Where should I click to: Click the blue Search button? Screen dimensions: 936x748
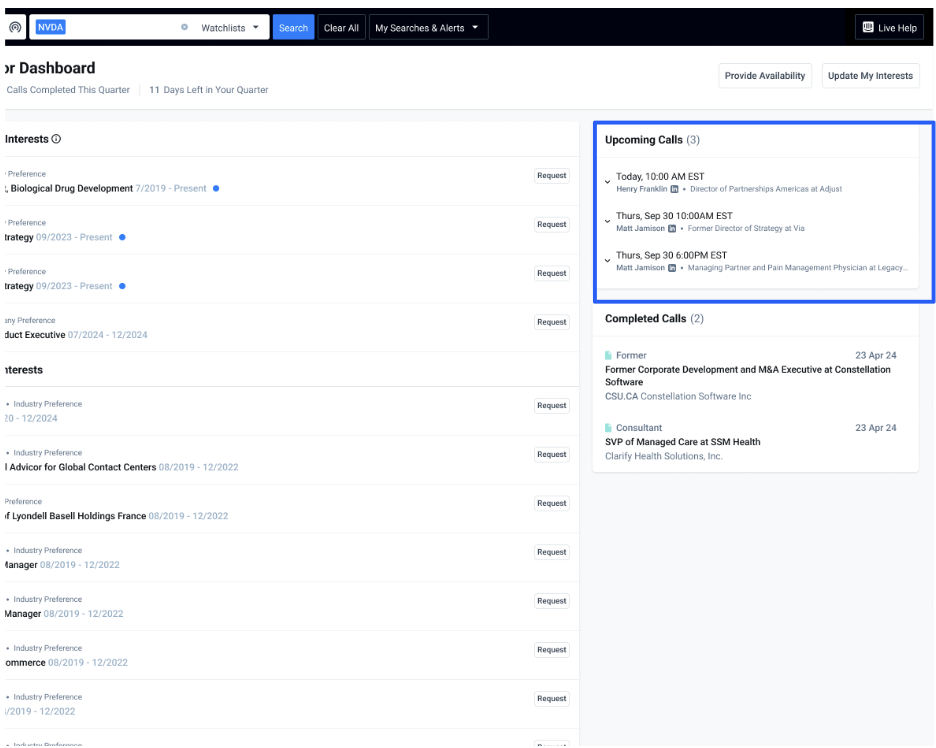tap(293, 28)
